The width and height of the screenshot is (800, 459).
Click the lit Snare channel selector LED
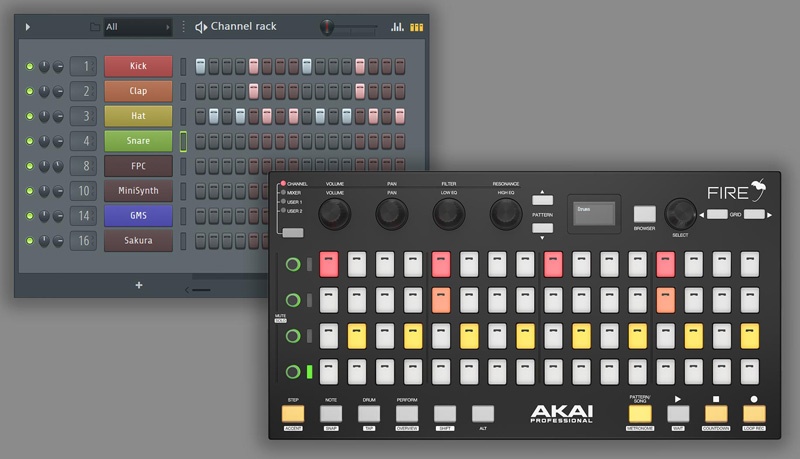coord(183,141)
